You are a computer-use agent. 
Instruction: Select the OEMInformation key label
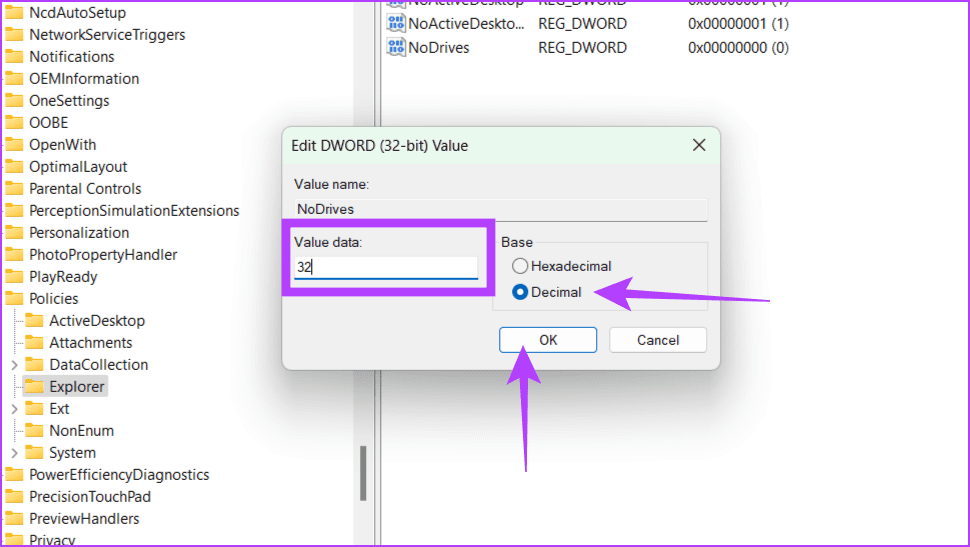click(84, 79)
